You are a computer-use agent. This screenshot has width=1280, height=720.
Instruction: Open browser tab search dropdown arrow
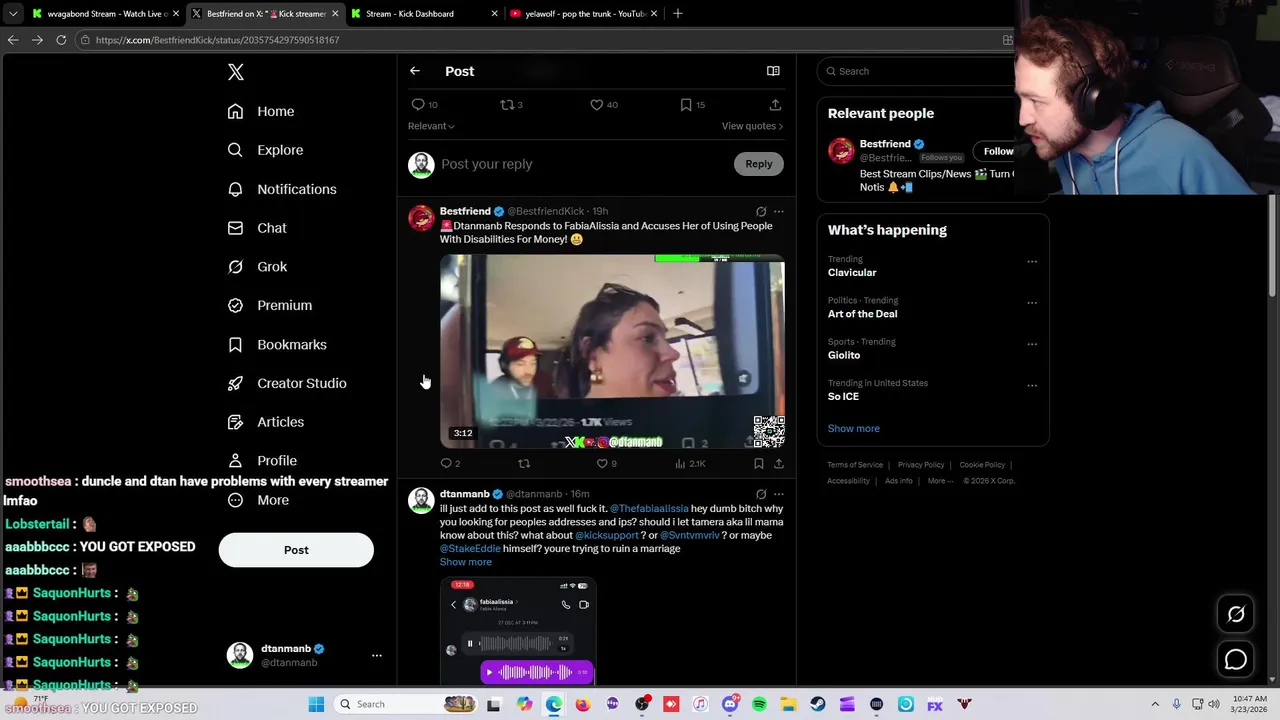click(12, 14)
